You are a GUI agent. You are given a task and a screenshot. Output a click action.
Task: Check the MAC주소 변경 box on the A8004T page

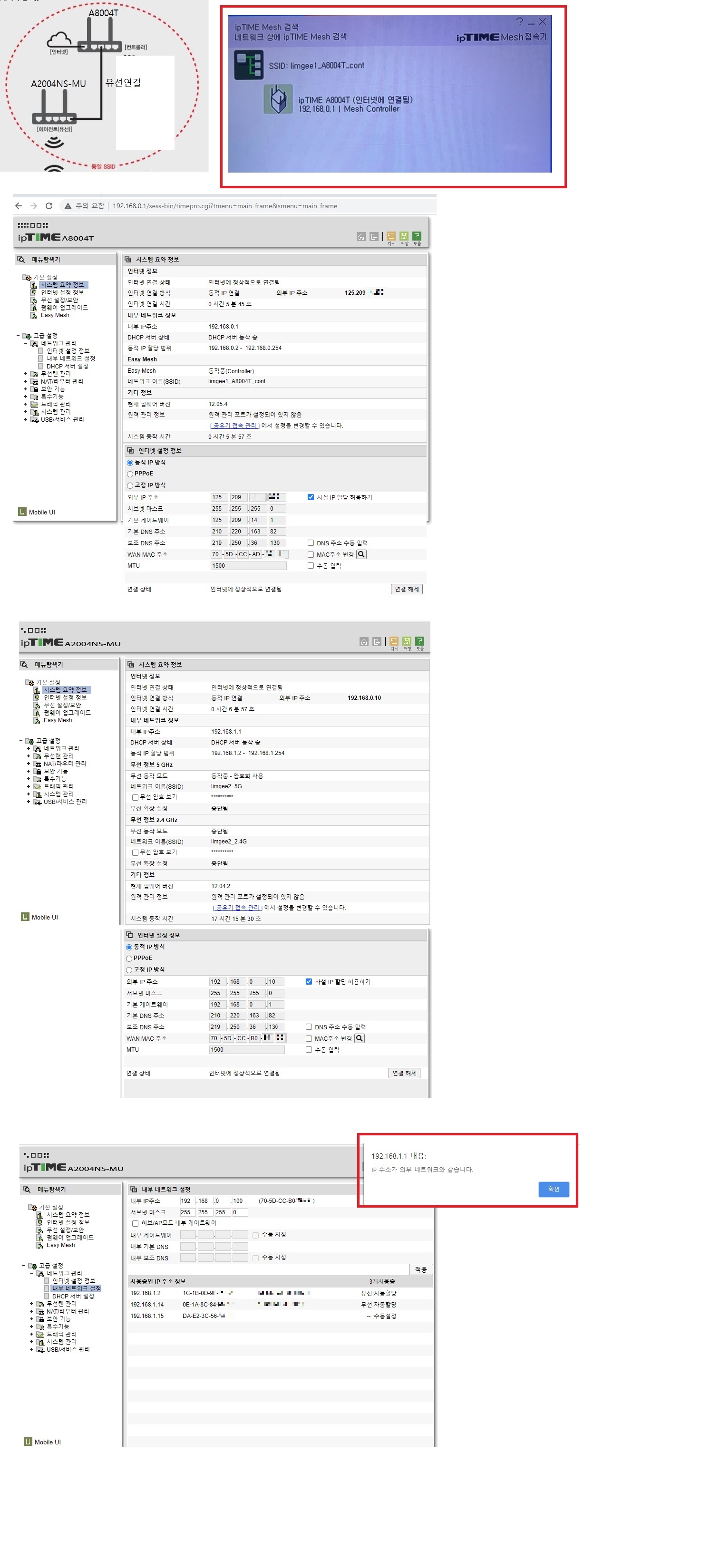coord(311,554)
